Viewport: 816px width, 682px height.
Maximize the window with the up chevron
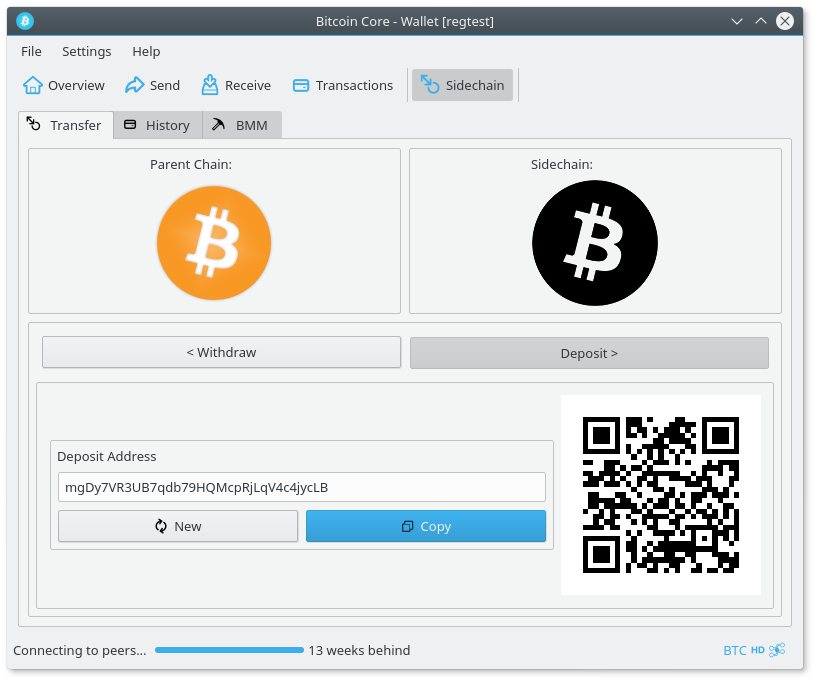[761, 21]
